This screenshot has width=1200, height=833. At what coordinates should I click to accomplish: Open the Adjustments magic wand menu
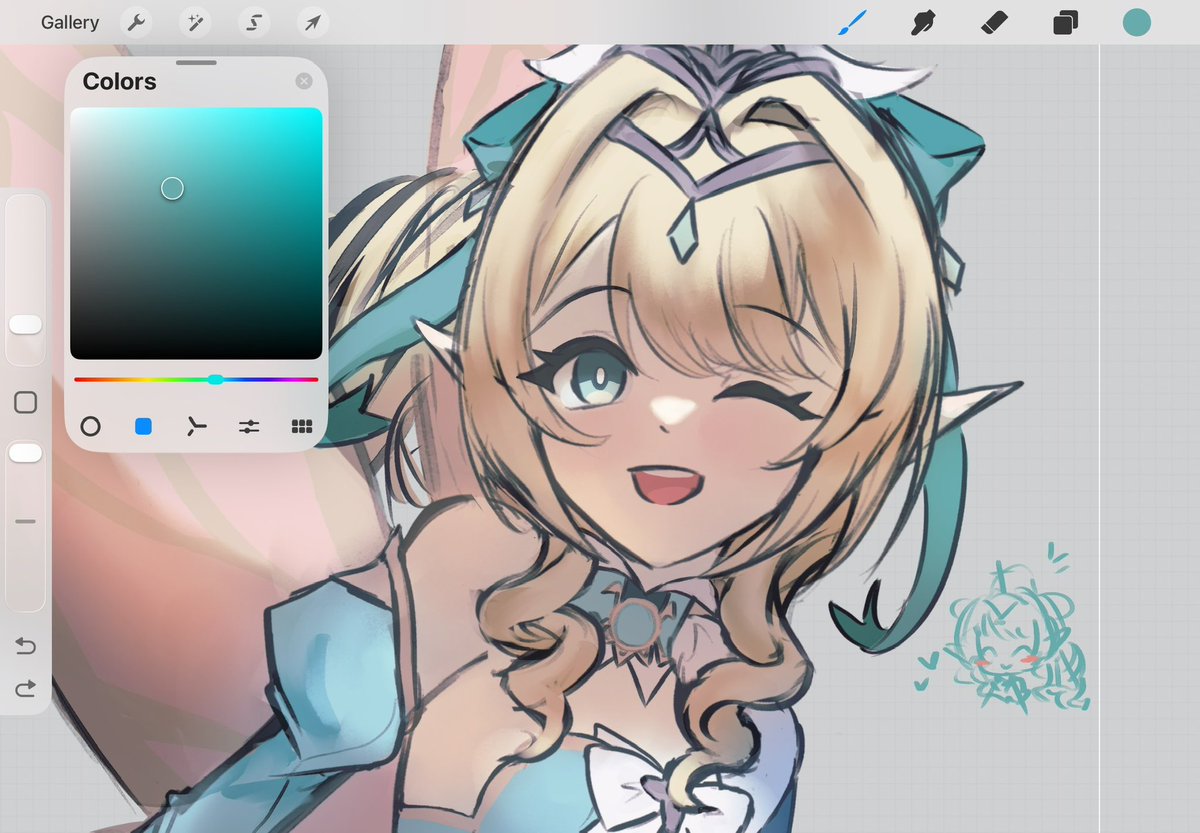pos(195,22)
